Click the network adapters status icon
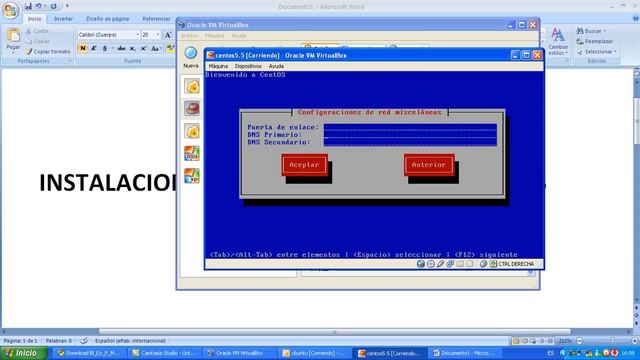Image resolution: width=640 pixels, height=360 pixels. coord(450,264)
